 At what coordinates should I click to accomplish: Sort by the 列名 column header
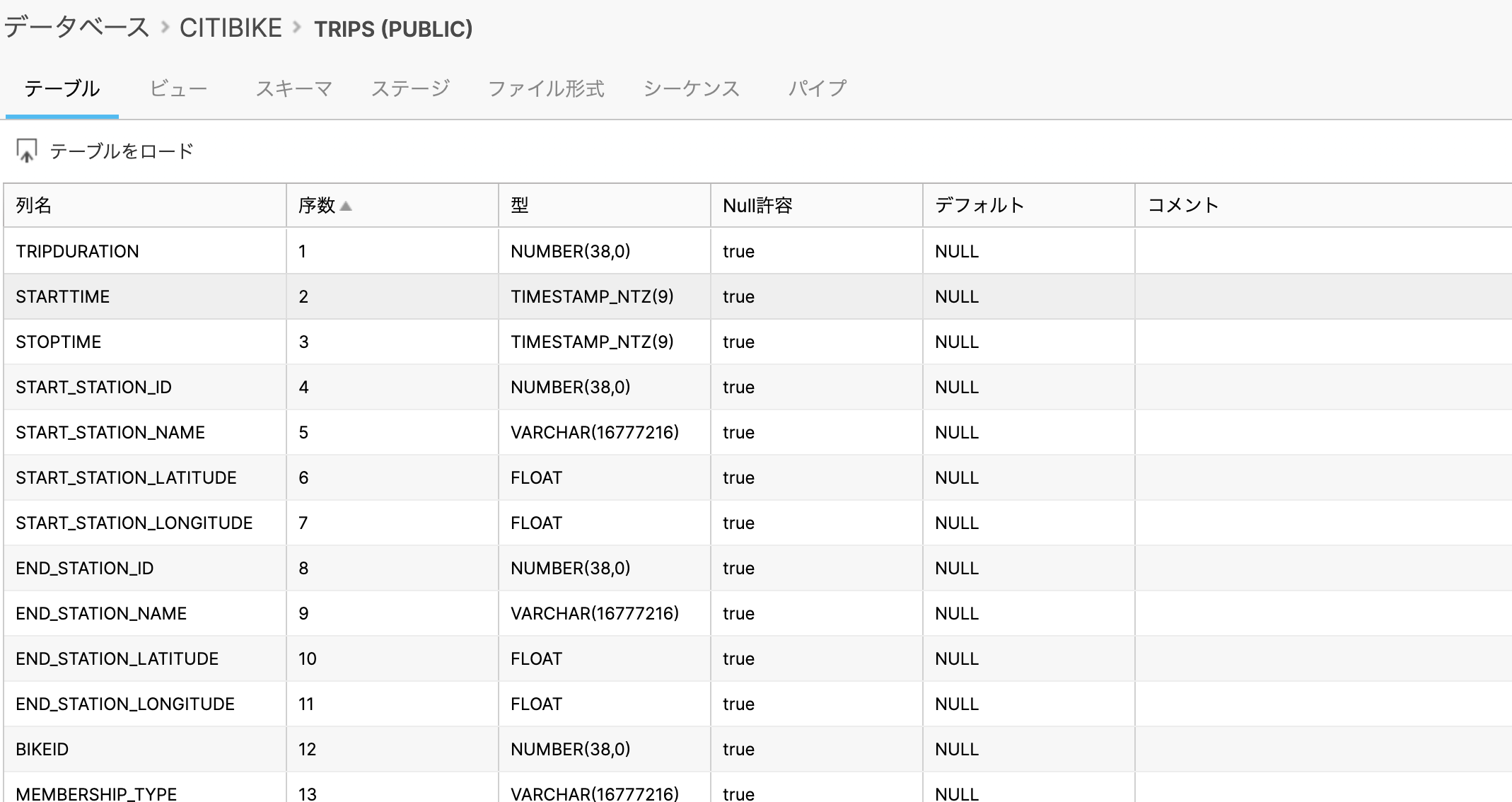click(x=34, y=205)
